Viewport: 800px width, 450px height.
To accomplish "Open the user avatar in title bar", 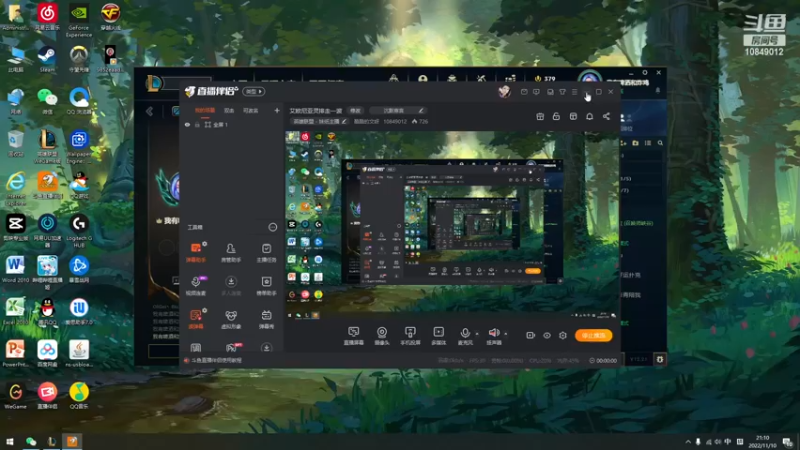I will pyautogui.click(x=505, y=91).
